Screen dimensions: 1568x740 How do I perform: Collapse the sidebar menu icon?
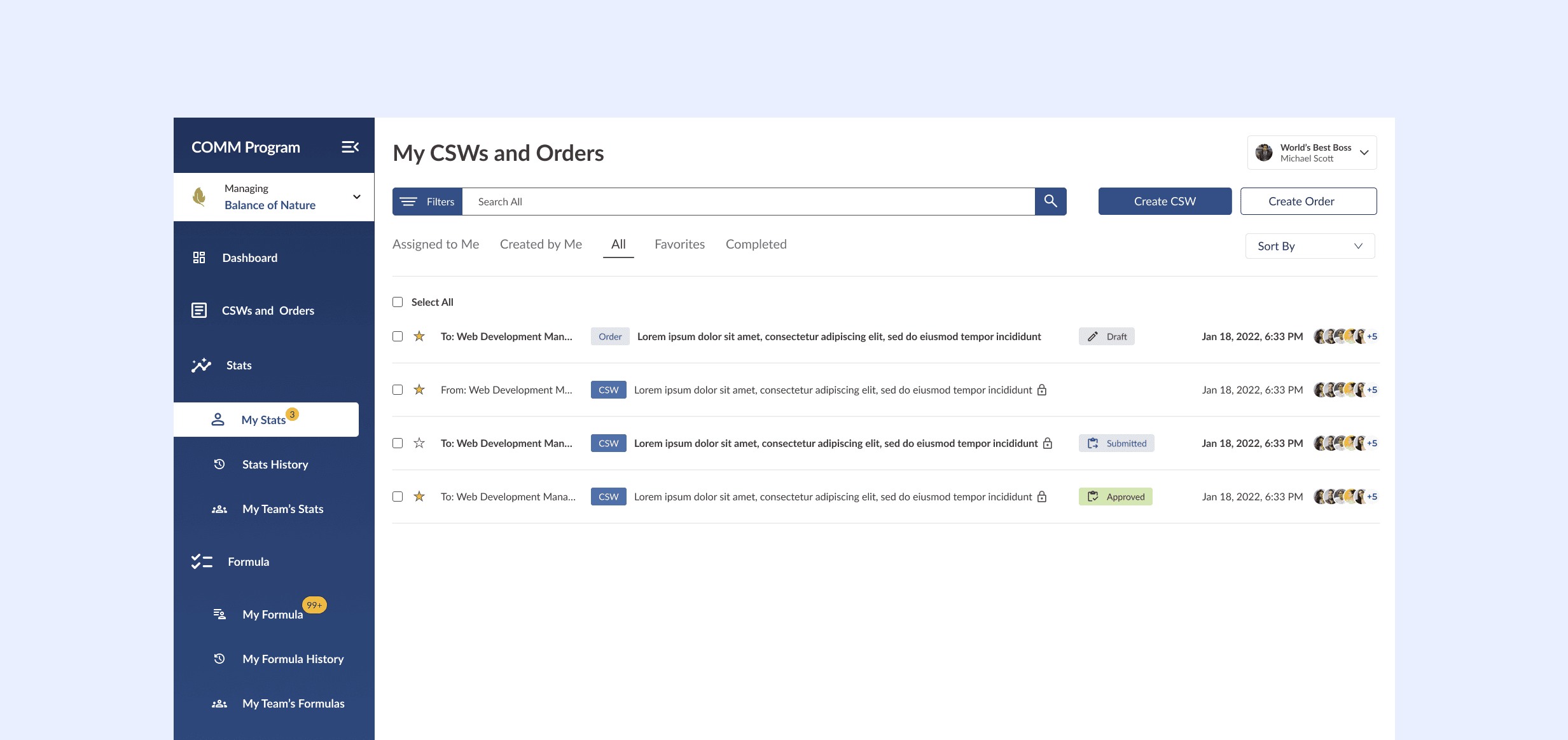[x=350, y=147]
